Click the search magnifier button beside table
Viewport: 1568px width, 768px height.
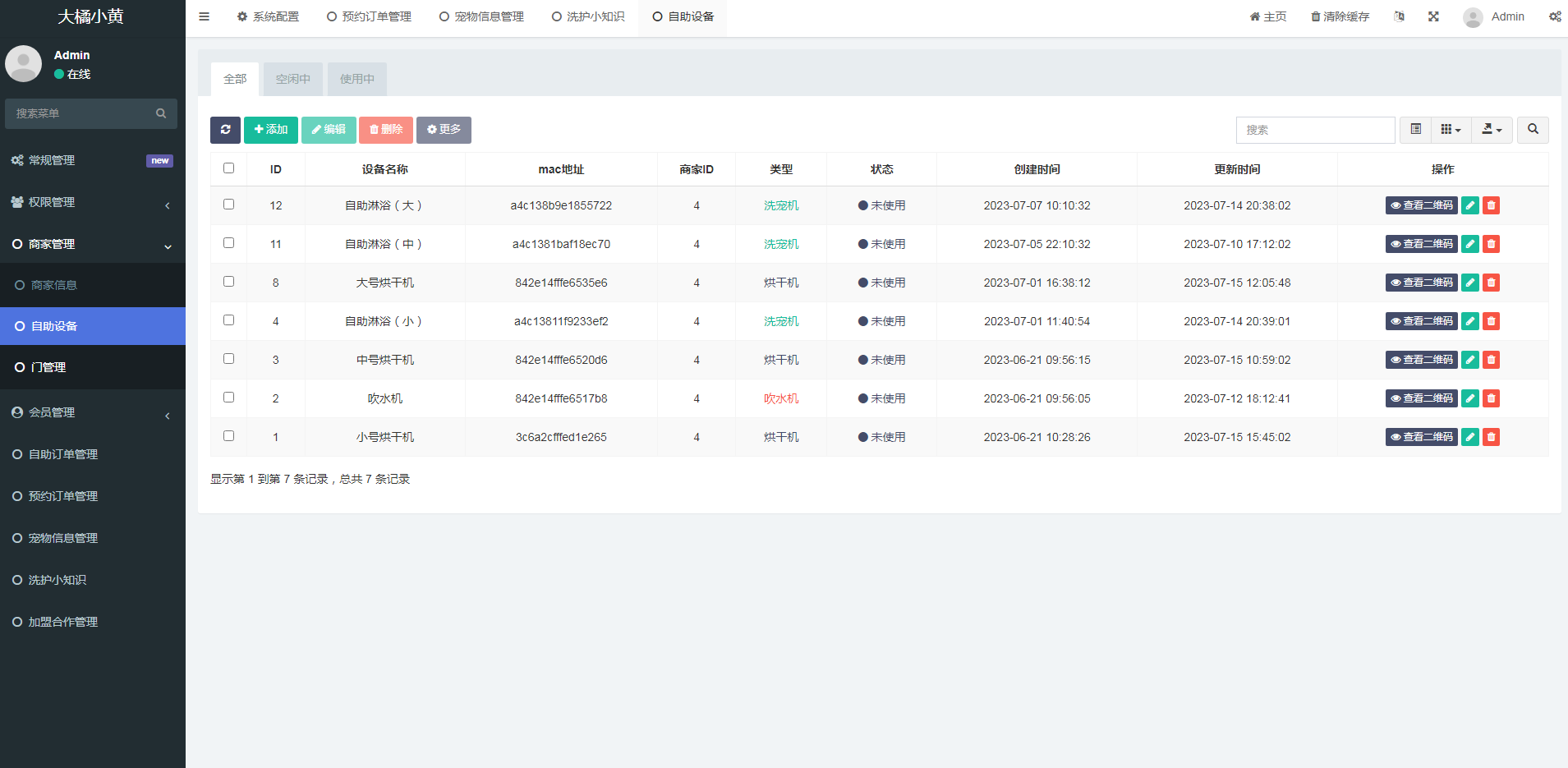point(1533,130)
